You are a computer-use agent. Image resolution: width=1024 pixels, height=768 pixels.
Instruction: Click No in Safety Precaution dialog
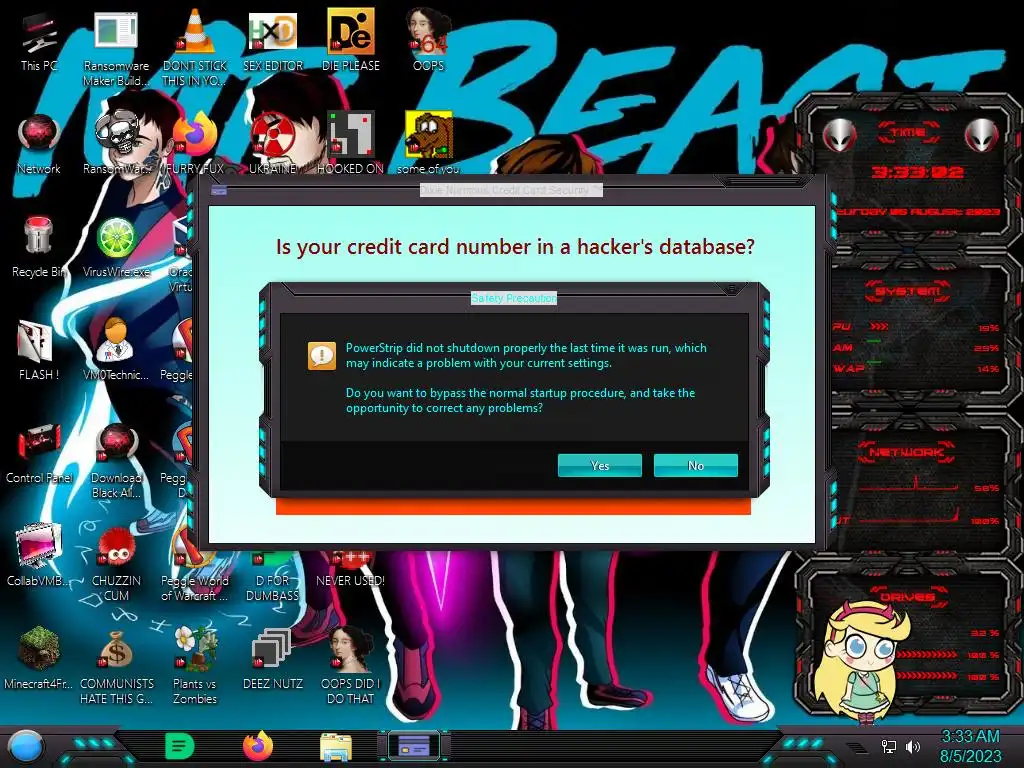[696, 466]
